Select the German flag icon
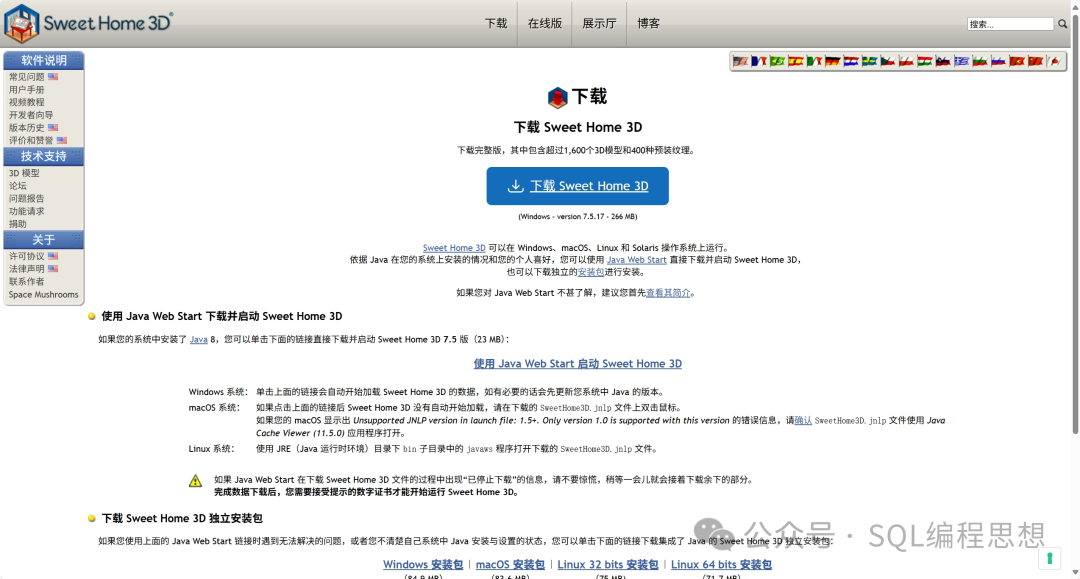The width and height of the screenshot is (1080, 579). [x=832, y=61]
